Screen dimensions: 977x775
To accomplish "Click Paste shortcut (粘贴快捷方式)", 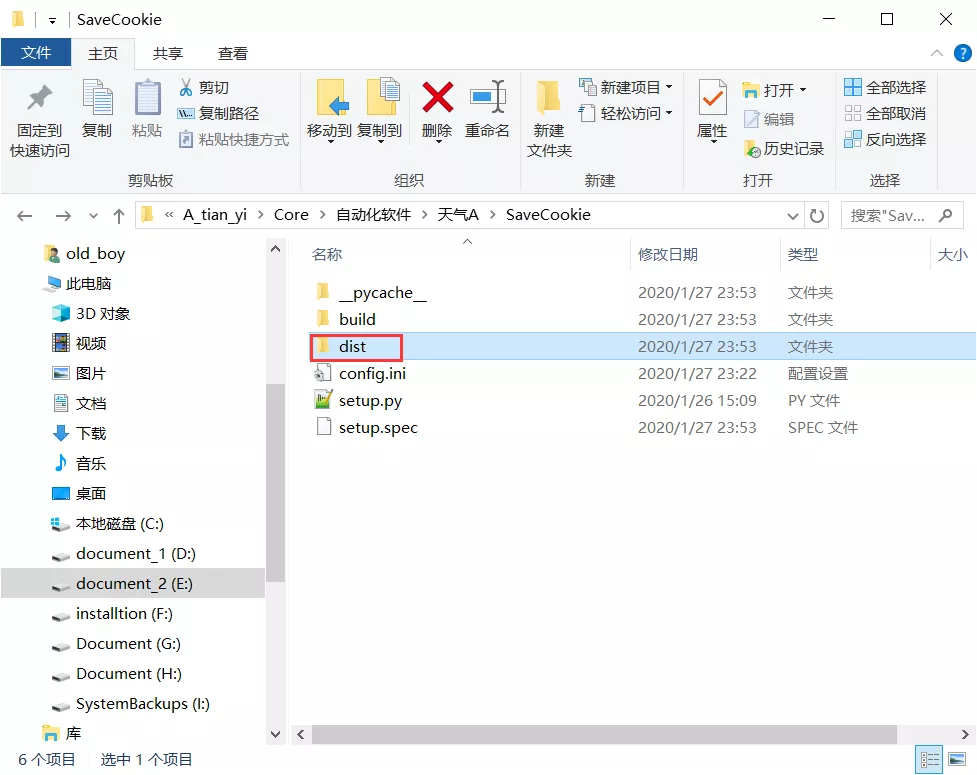I will pyautogui.click(x=234, y=140).
